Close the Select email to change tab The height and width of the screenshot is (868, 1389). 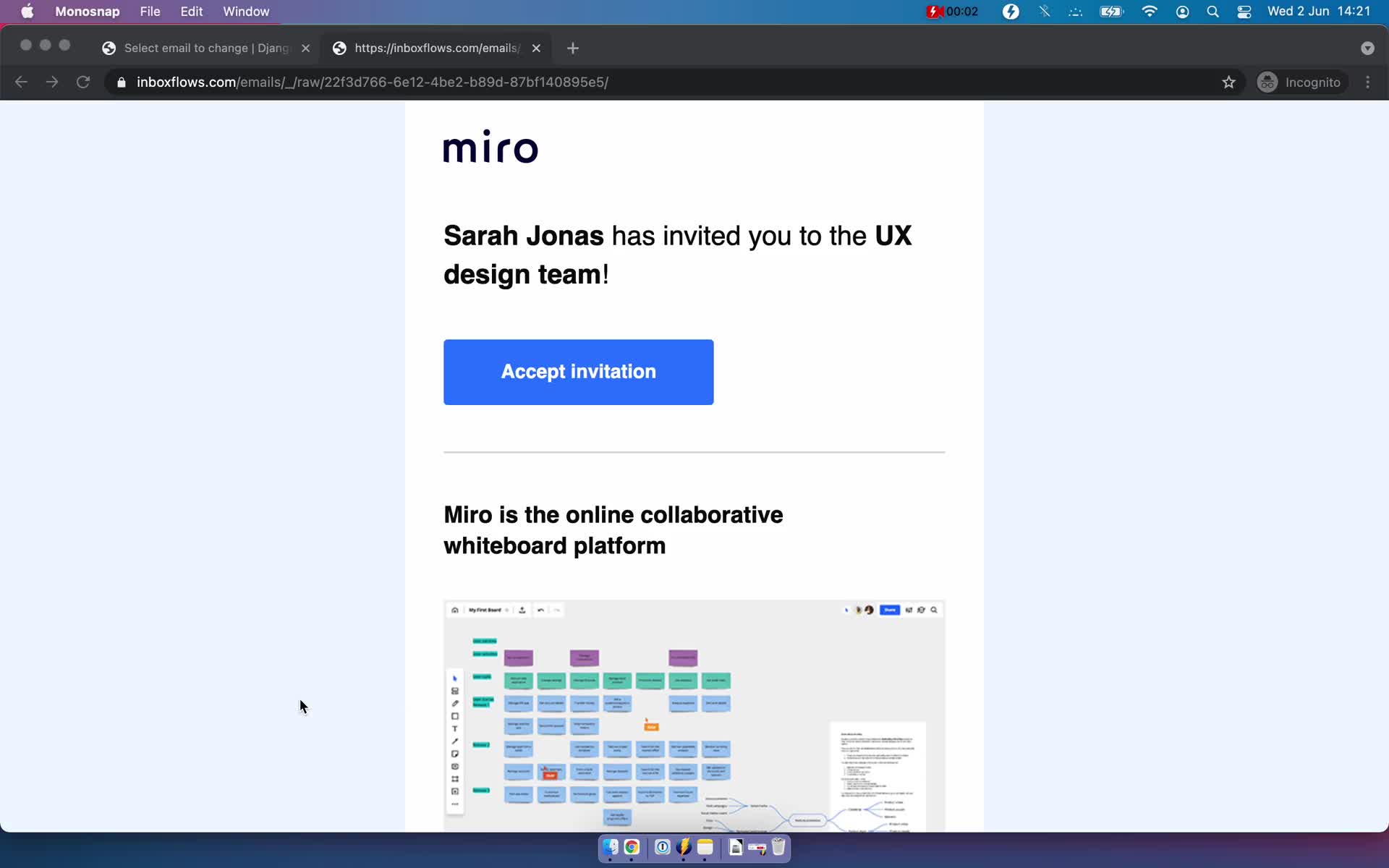pos(306,48)
